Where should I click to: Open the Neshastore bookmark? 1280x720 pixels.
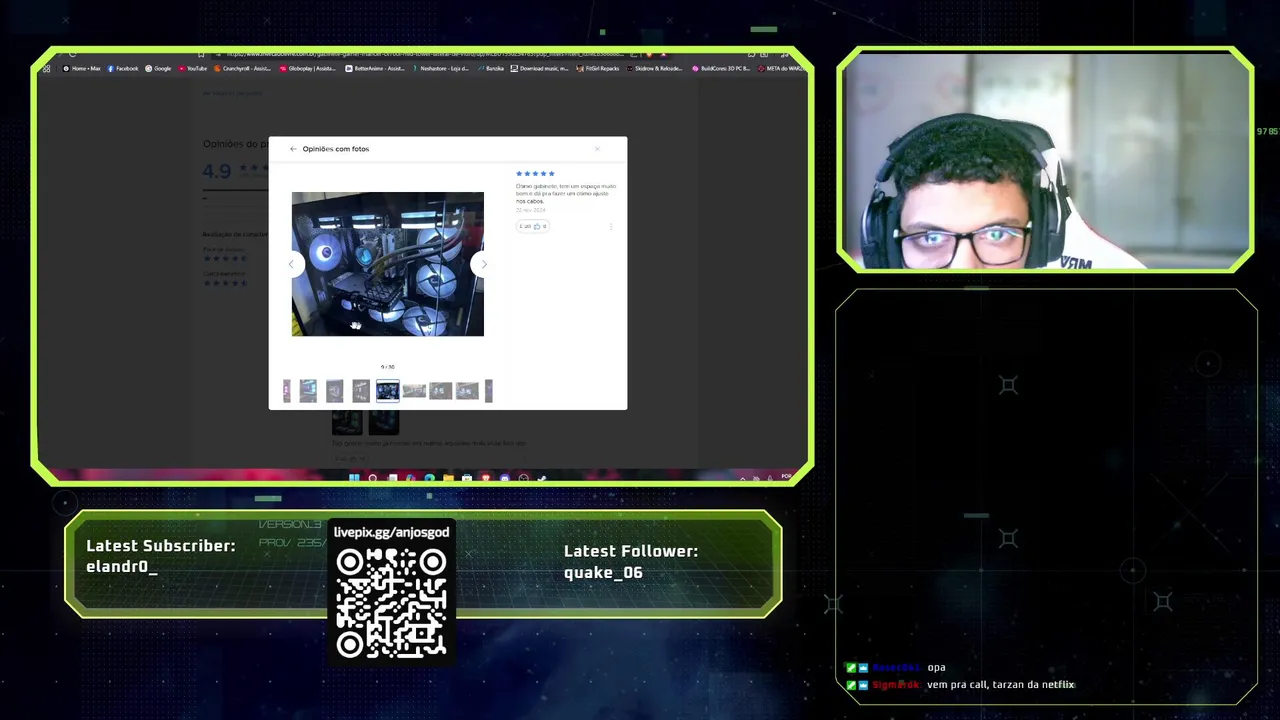(x=439, y=69)
